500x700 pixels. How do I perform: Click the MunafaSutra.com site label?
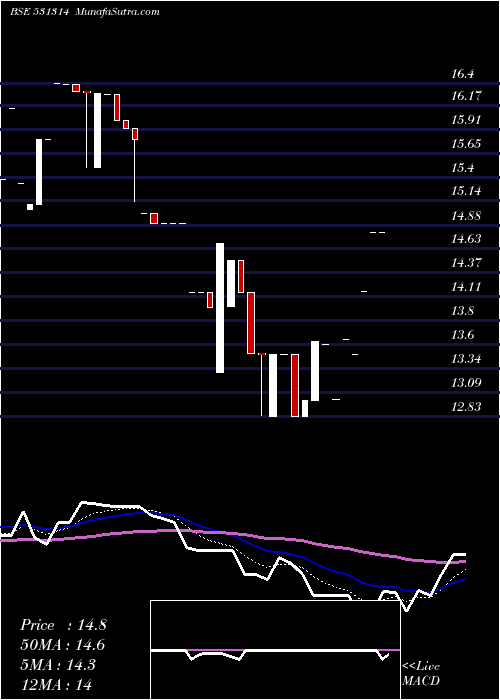[118, 12]
